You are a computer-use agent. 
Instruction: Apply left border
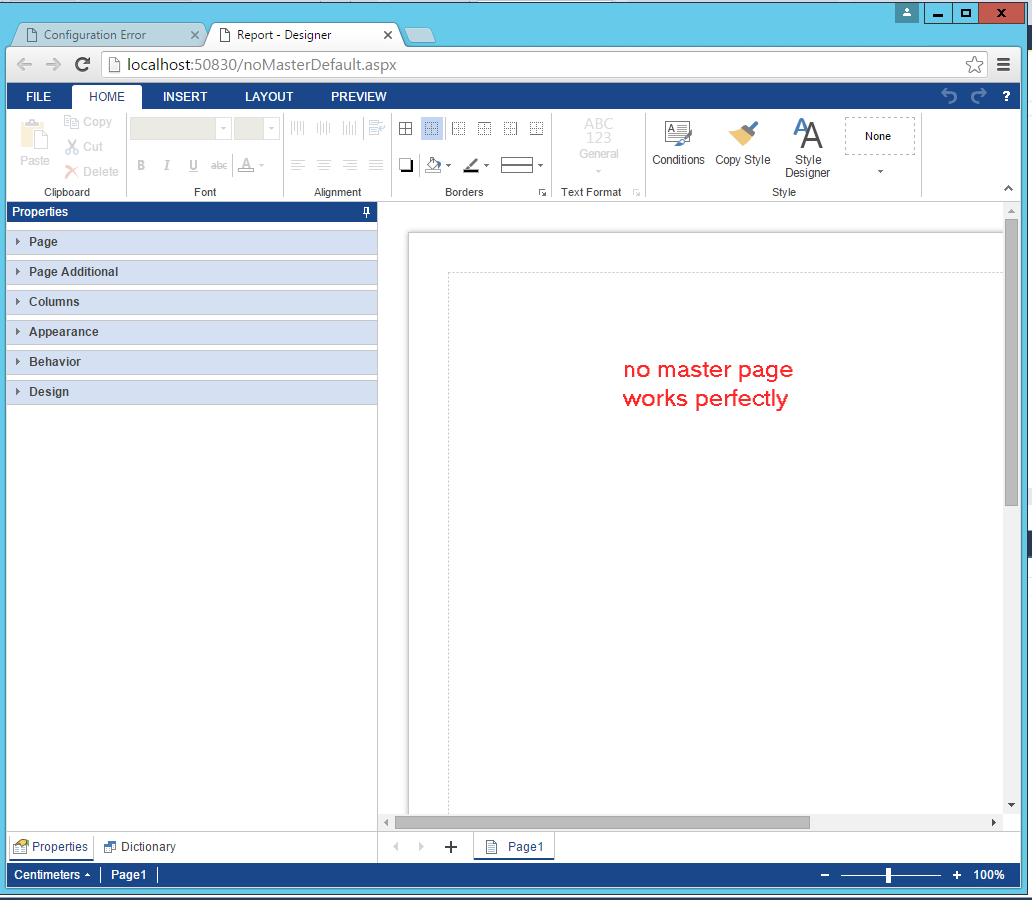point(459,128)
